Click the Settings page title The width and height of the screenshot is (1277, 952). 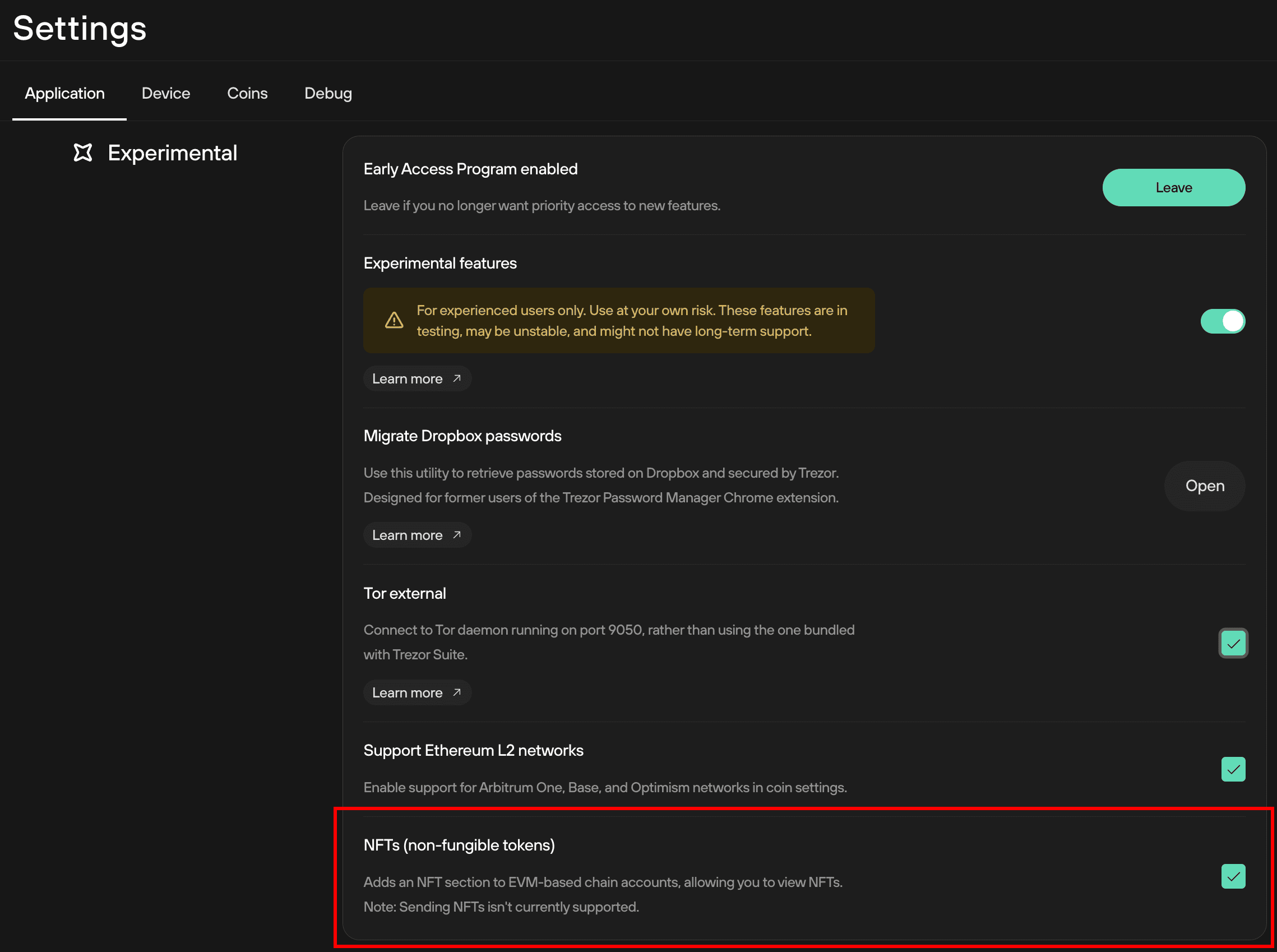[x=80, y=29]
